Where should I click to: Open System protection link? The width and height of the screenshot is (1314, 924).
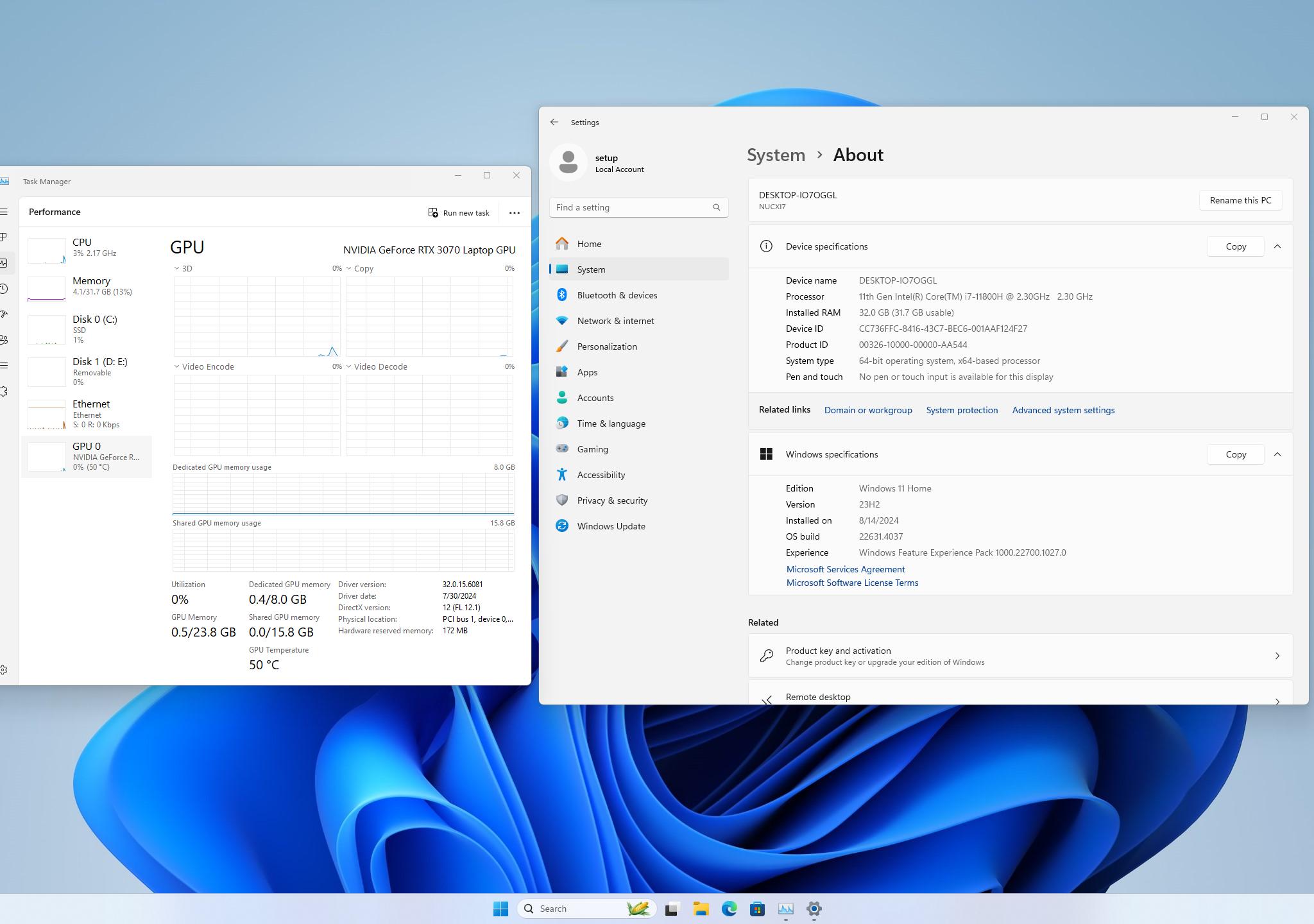962,410
